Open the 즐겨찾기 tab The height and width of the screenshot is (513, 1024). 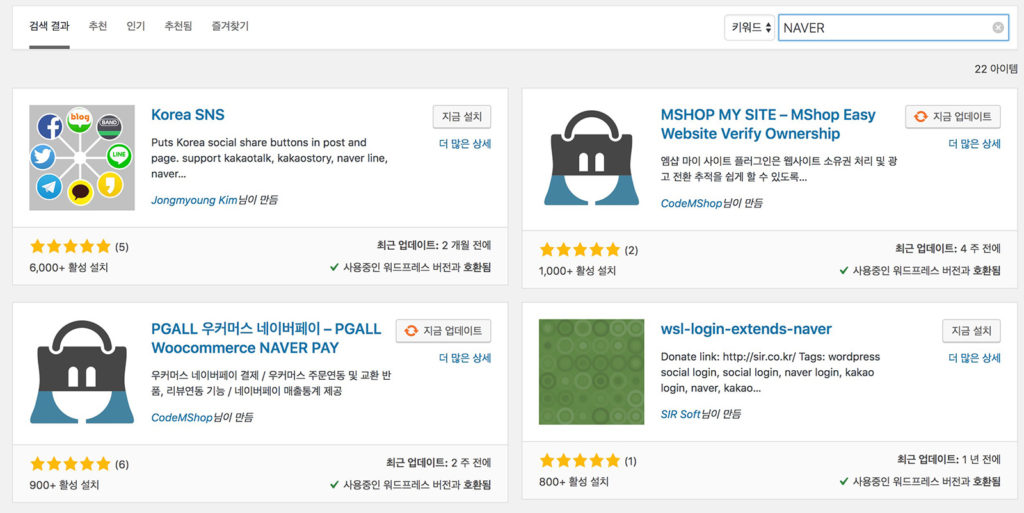tap(230, 27)
